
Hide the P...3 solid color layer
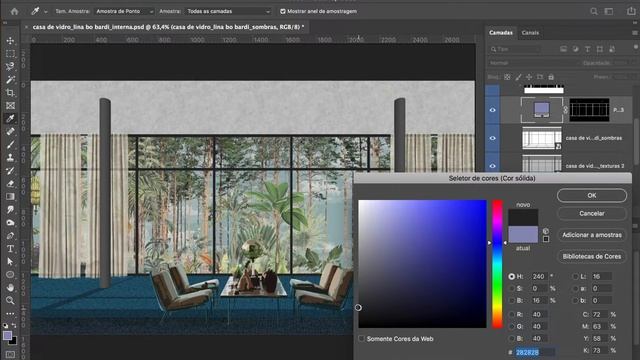[x=493, y=110]
